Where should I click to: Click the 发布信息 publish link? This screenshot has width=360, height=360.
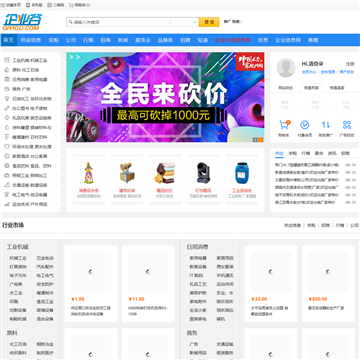tap(328, 72)
